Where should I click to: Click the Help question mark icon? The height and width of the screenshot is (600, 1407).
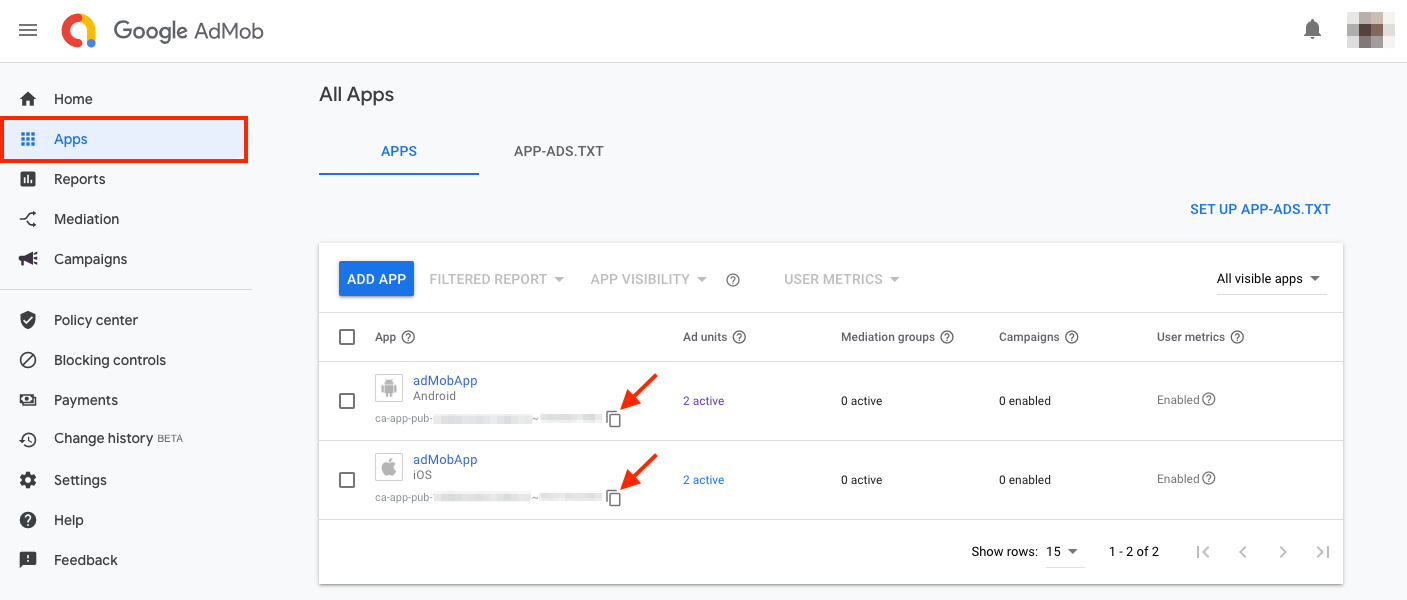[28, 520]
